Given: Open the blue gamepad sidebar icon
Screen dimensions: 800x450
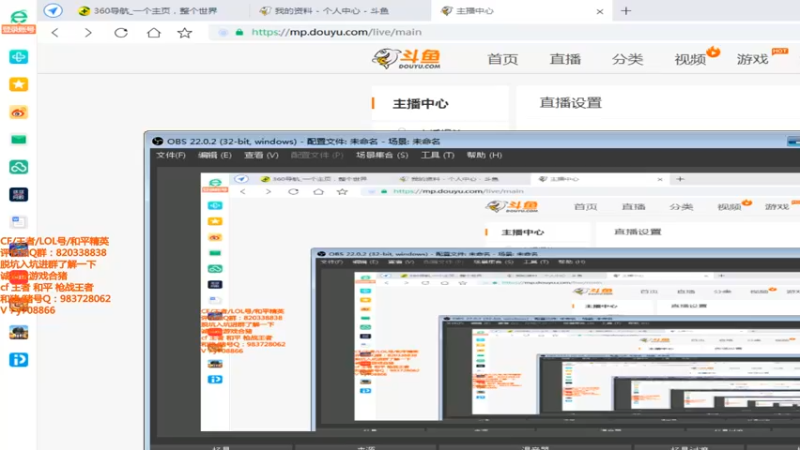Looking at the screenshot, I should (x=18, y=57).
